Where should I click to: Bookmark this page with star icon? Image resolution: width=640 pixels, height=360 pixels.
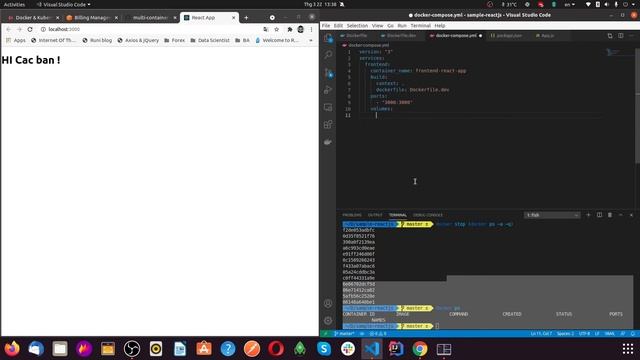pos(277,29)
